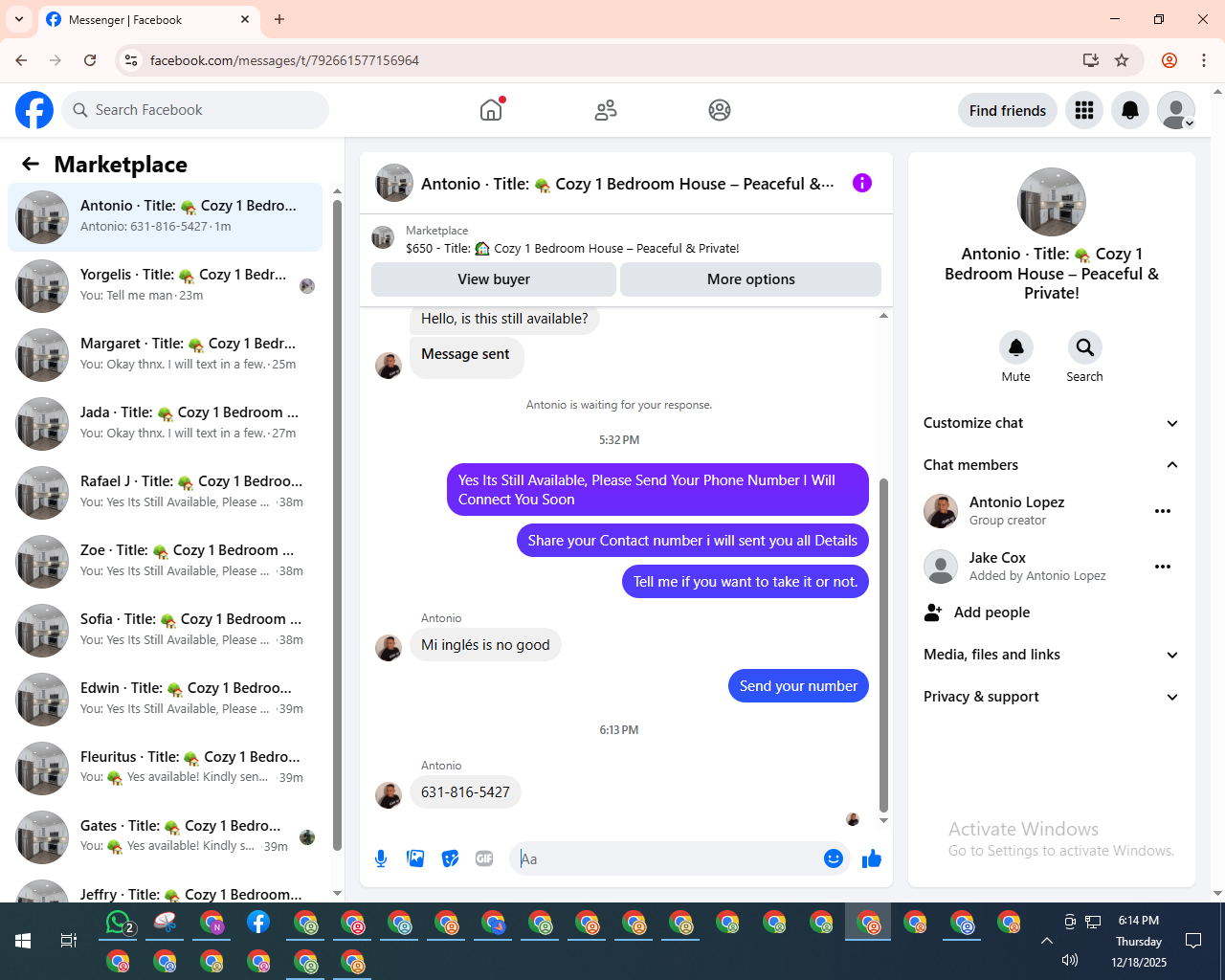
Task: Open the emoji picker smiley icon
Action: pos(834,858)
